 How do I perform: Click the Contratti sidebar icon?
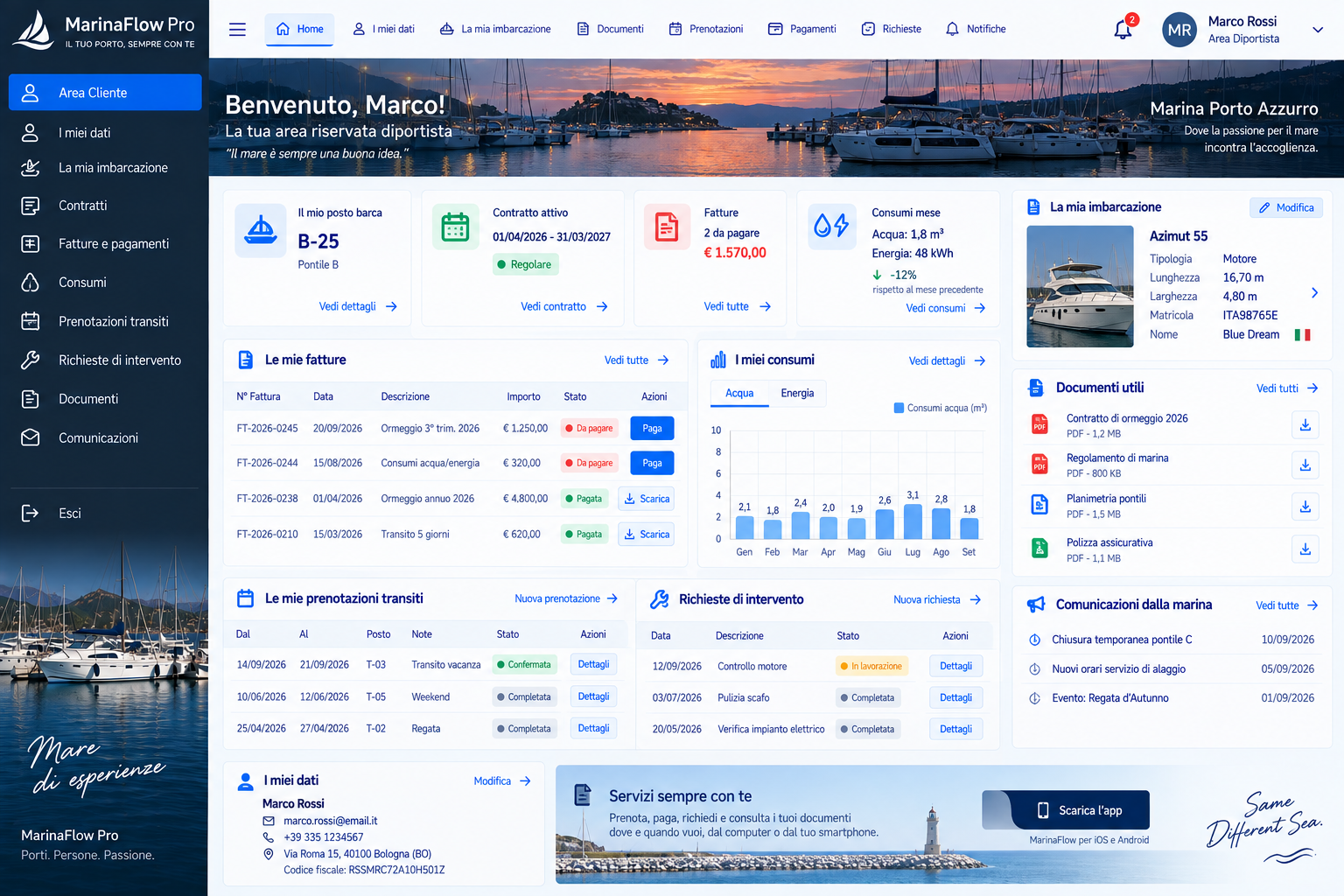(x=31, y=206)
